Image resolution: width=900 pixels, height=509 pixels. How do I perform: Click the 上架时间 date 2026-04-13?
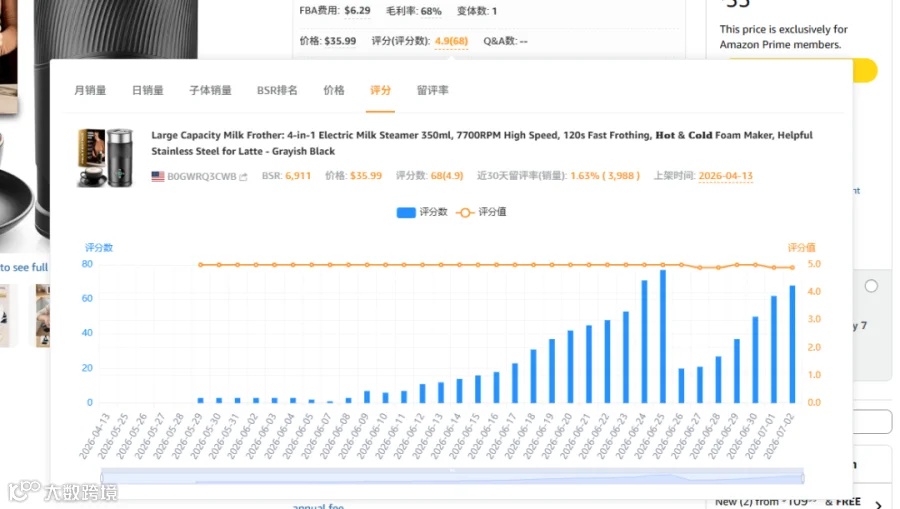click(726, 176)
